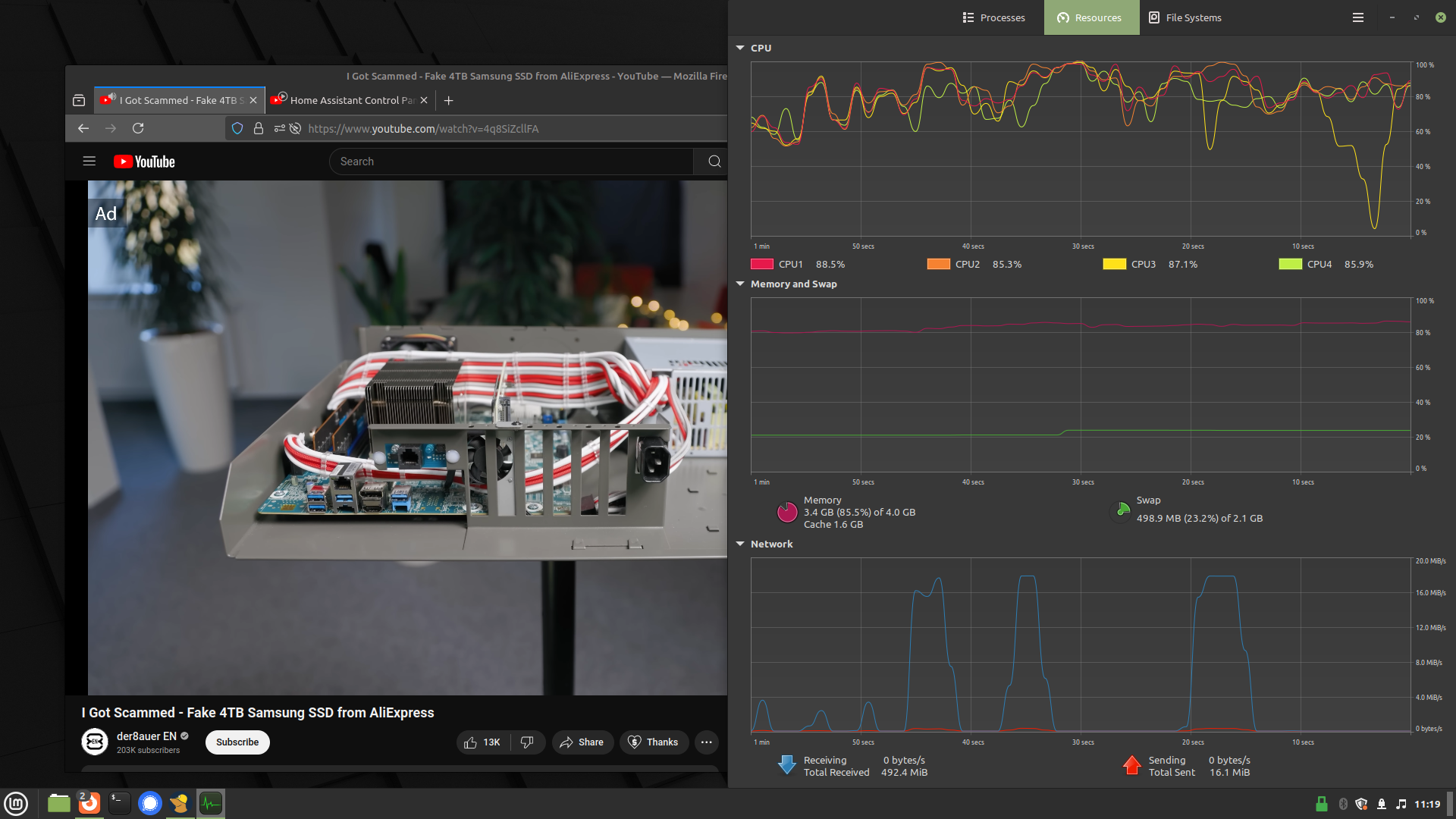The image size is (1456, 819).
Task: Open the YouTube hamburger guide menu
Action: click(89, 162)
